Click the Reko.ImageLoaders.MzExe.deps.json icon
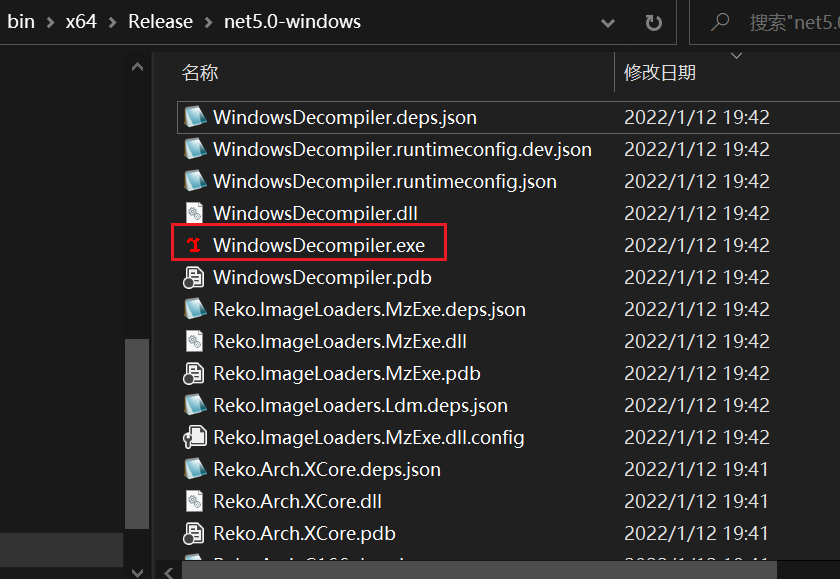The height and width of the screenshot is (579, 840). (194, 309)
